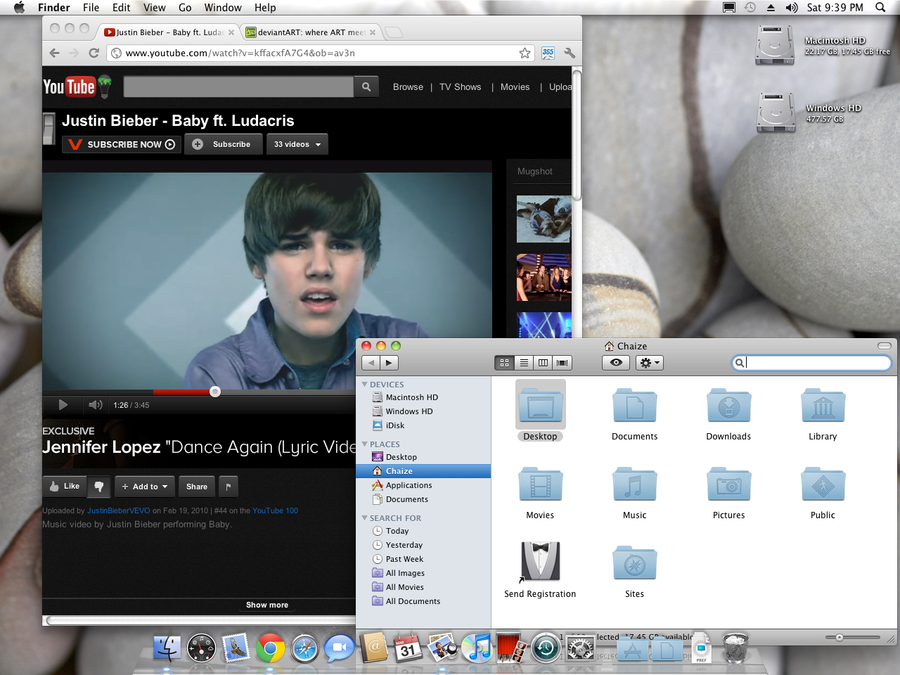The height and width of the screenshot is (675, 900).
Task: Click Chrome's reload page icon
Action: [x=94, y=53]
